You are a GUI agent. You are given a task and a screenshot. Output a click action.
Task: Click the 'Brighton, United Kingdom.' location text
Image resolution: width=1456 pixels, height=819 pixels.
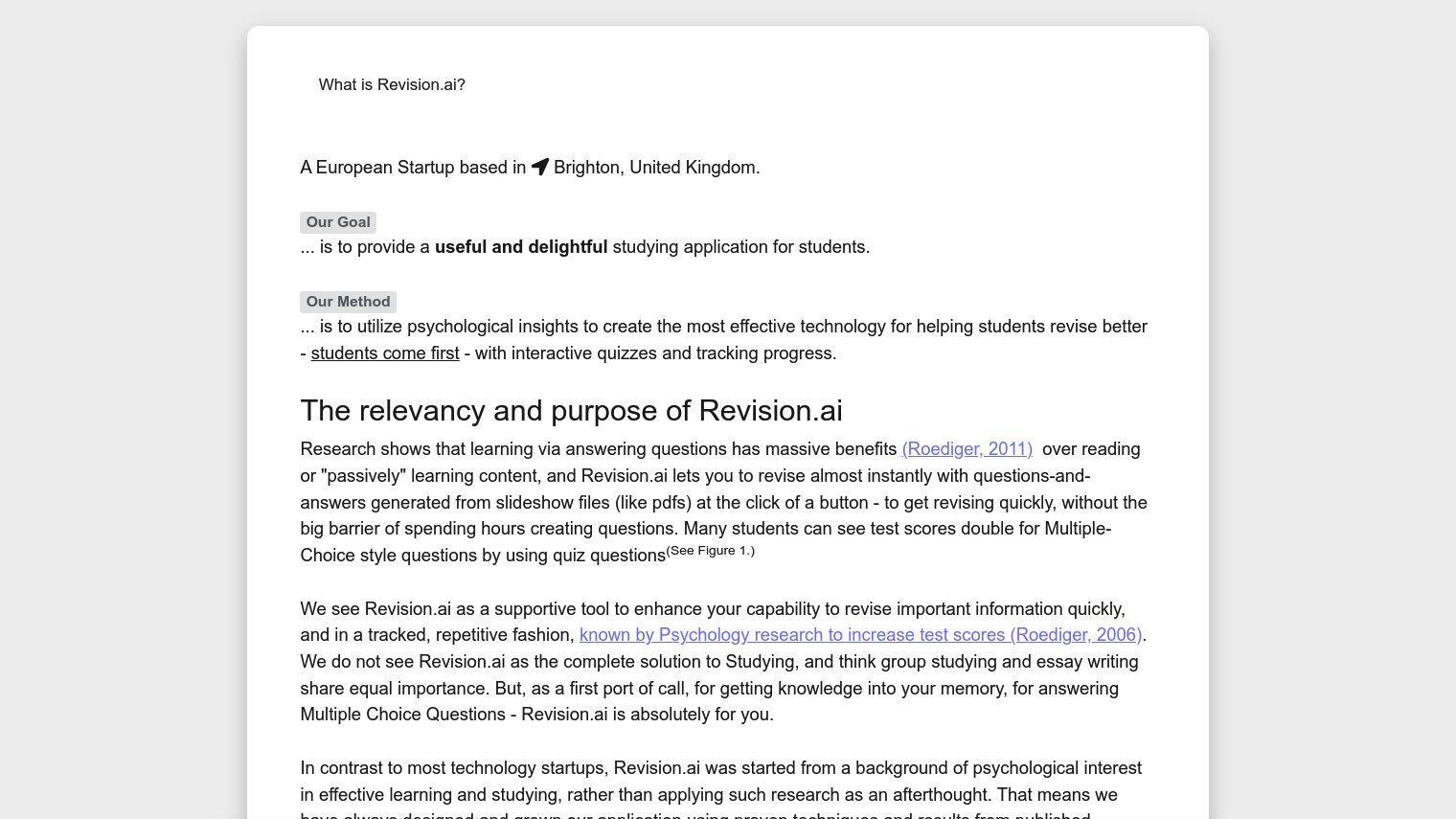tap(656, 168)
